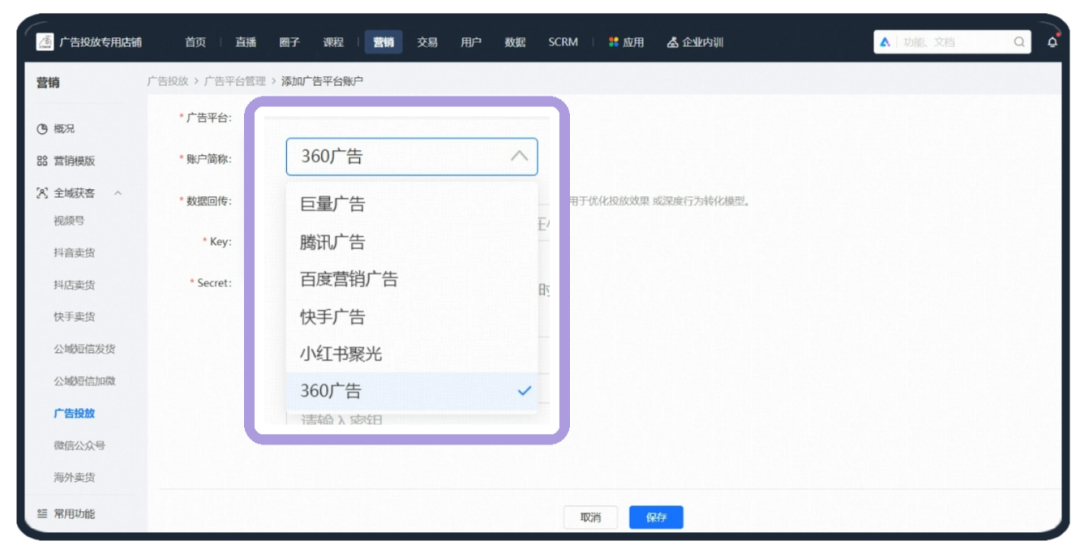The image size is (1080, 554).
Task: Open 课程 tab
Action: (x=333, y=42)
